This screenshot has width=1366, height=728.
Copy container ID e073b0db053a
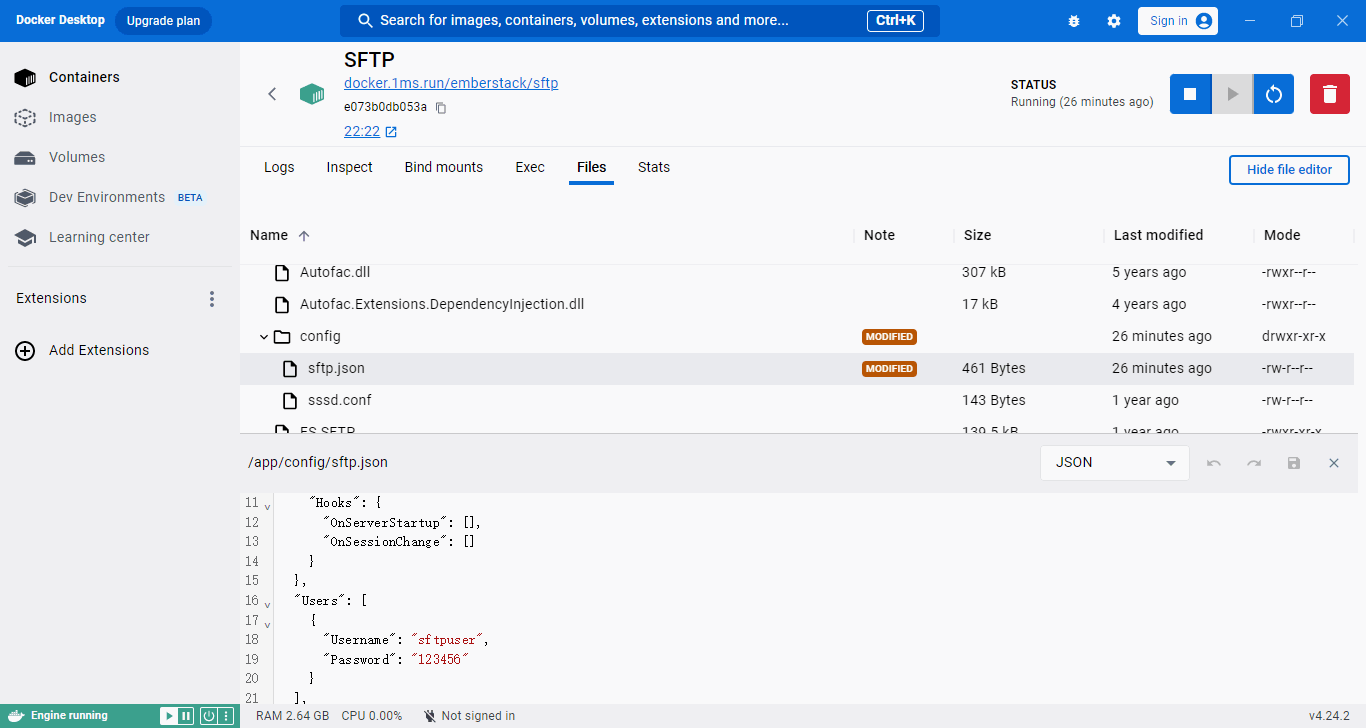coord(441,107)
